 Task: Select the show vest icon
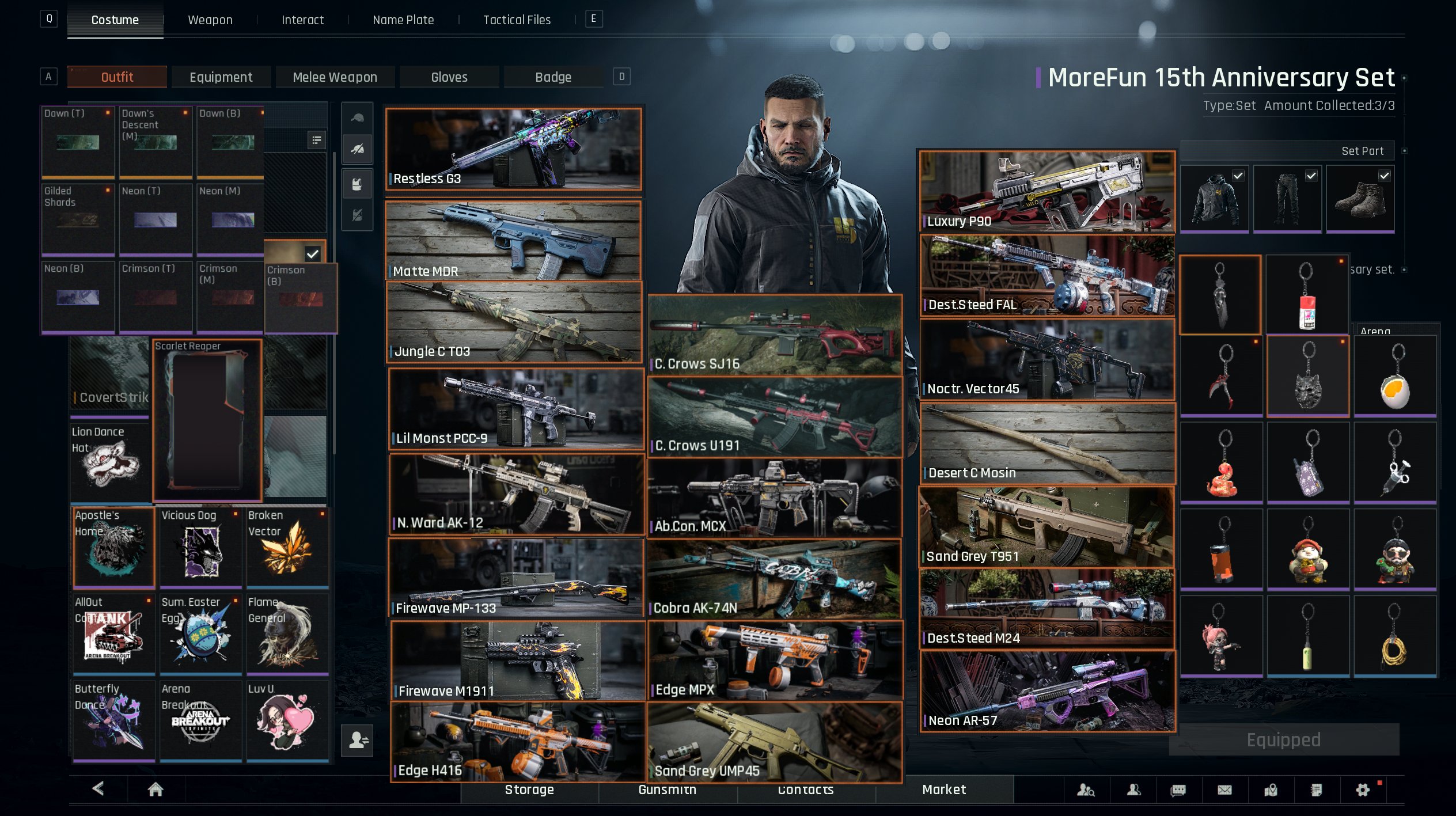[357, 184]
